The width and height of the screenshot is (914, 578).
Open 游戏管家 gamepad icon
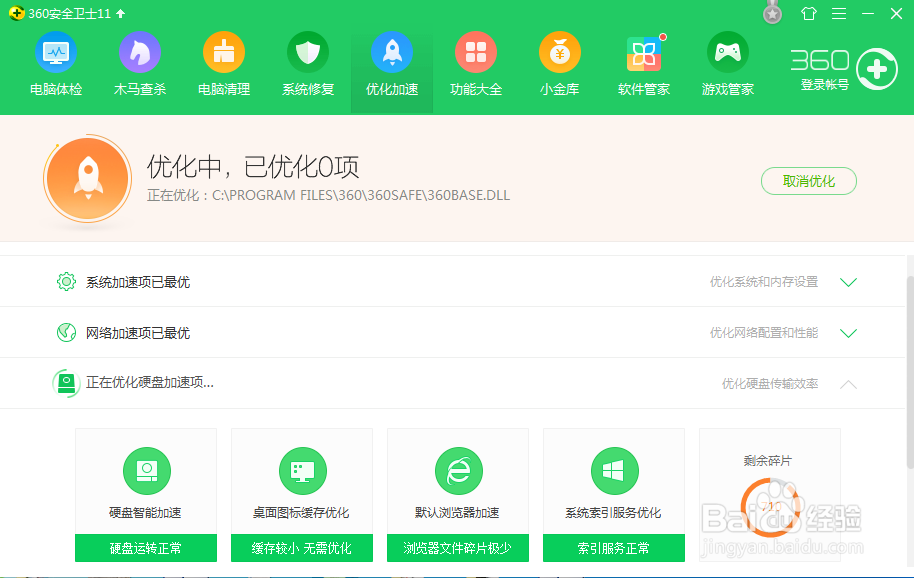pos(727,52)
